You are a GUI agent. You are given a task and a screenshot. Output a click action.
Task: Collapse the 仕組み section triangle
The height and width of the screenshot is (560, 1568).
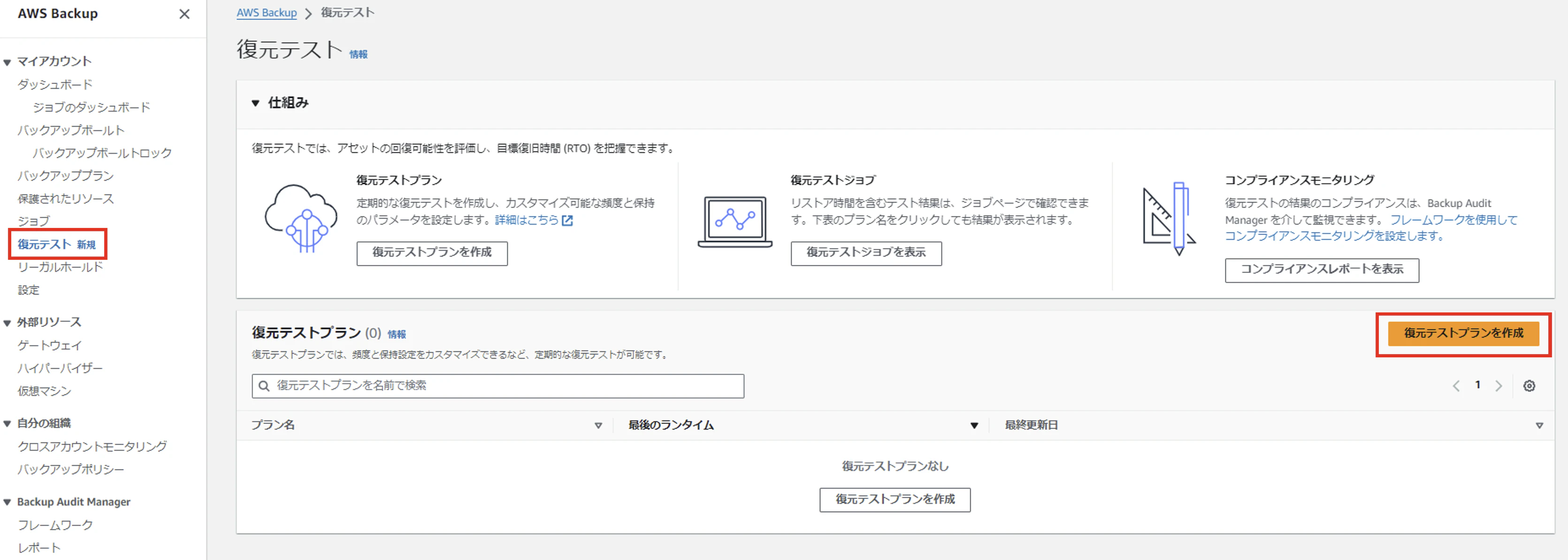[256, 103]
